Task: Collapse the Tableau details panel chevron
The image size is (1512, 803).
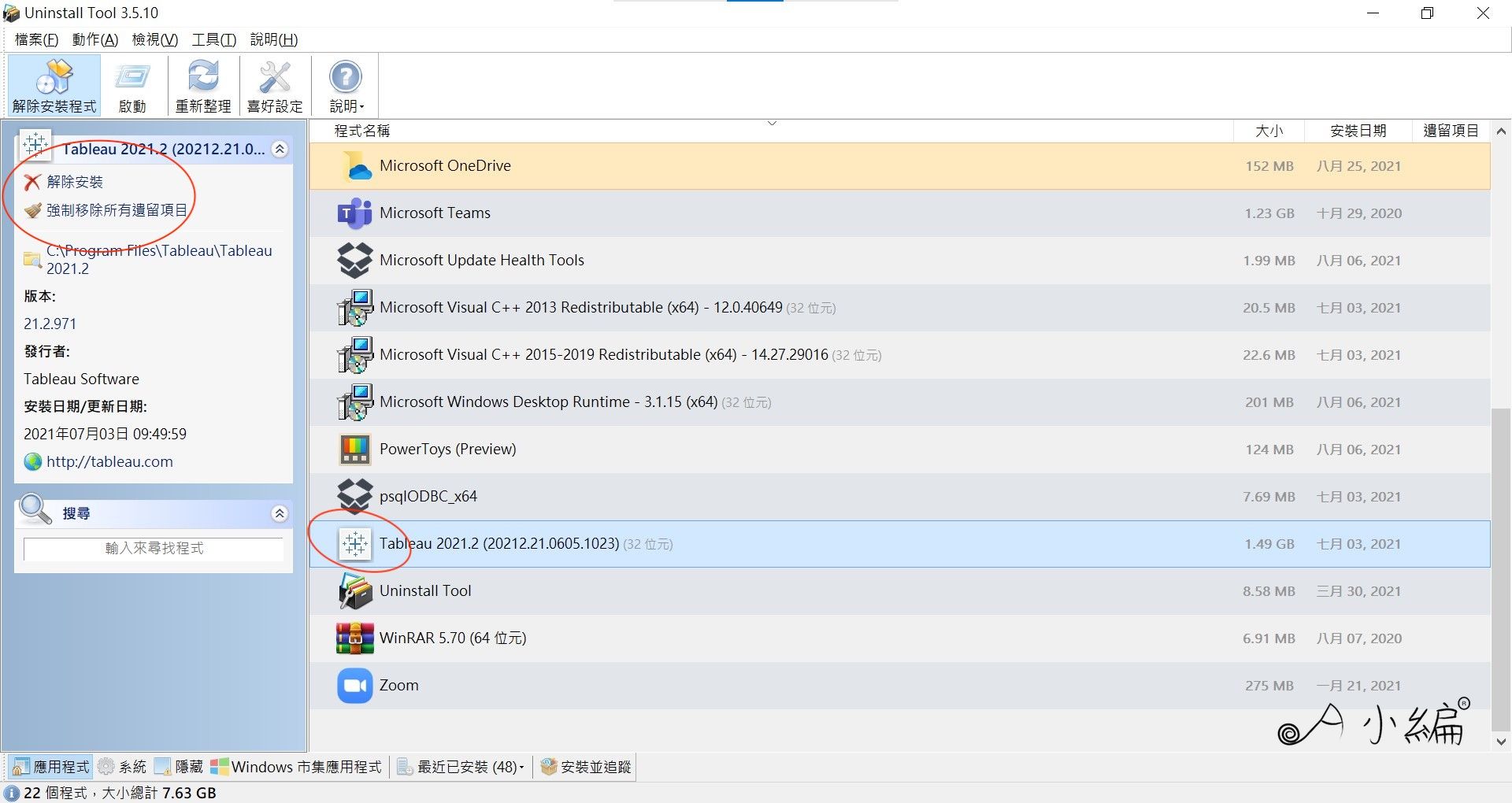Action: (280, 149)
